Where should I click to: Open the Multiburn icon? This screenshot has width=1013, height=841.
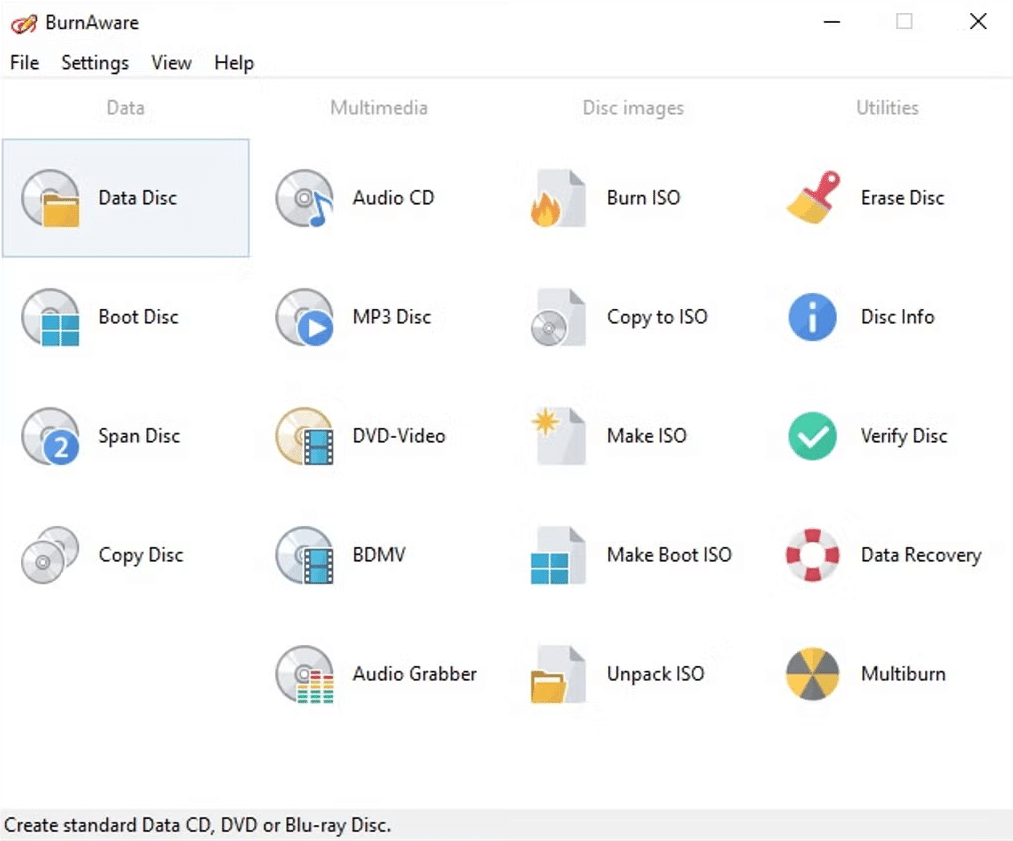(x=813, y=674)
